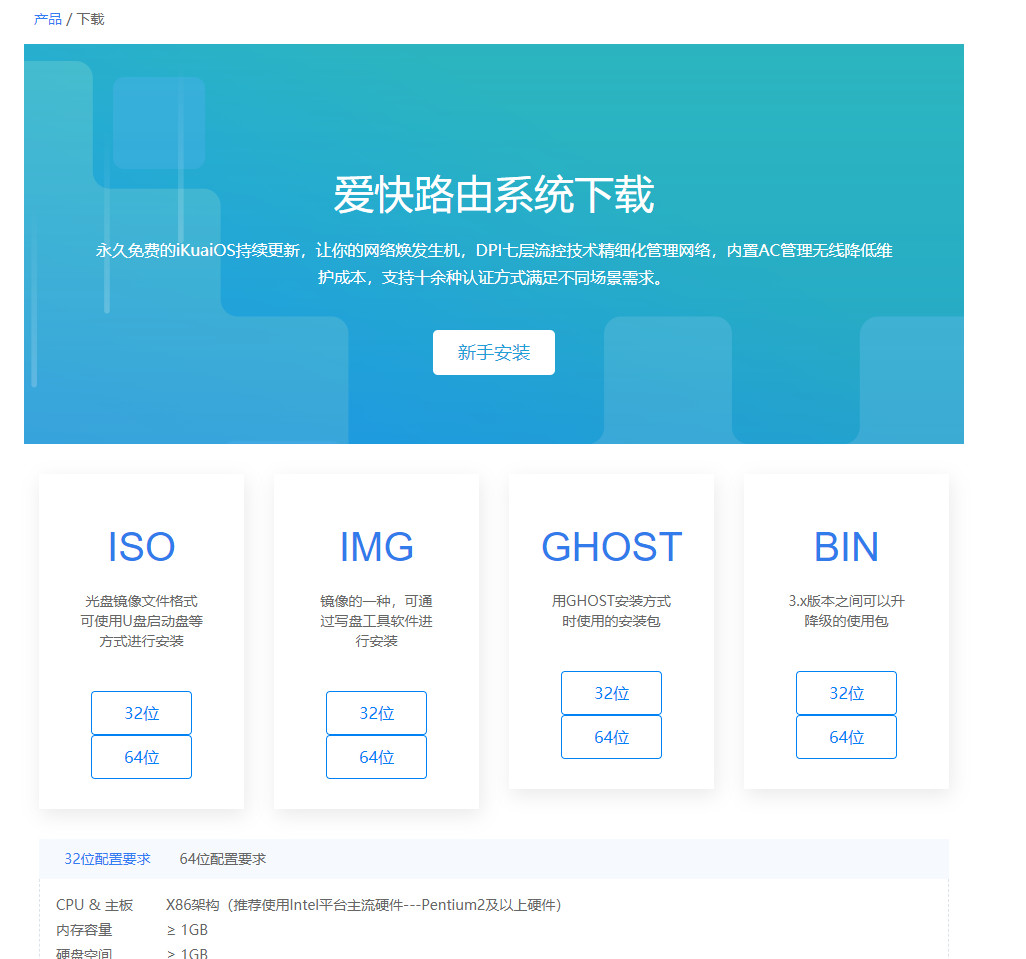Download GHOST 32位 version
The width and height of the screenshot is (1026, 959).
611,693
